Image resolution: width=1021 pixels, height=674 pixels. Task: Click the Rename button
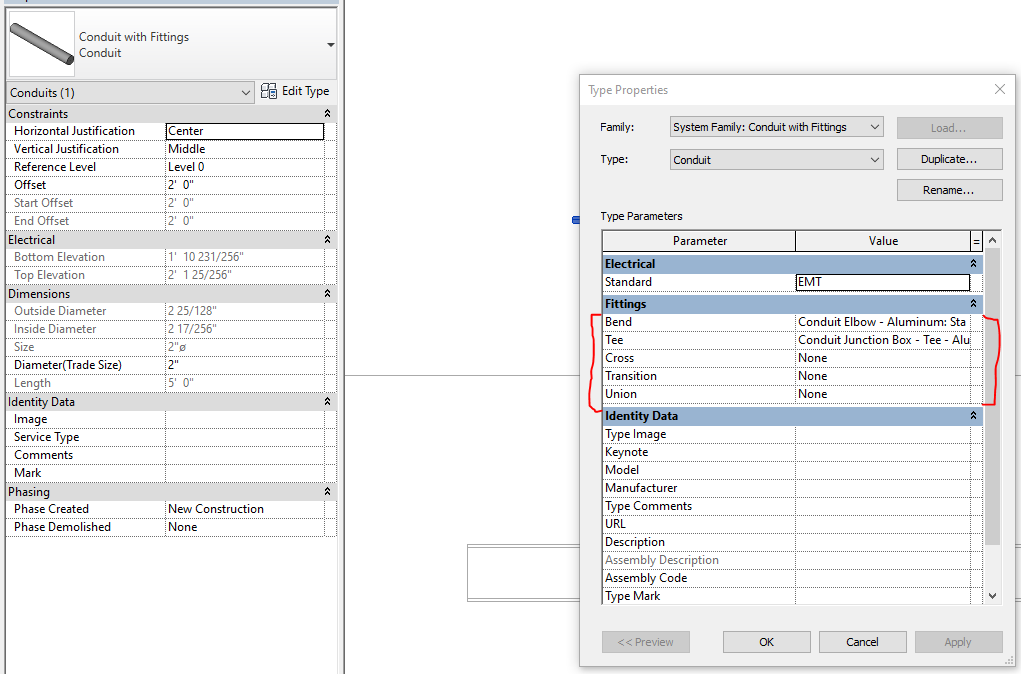[x=948, y=189]
